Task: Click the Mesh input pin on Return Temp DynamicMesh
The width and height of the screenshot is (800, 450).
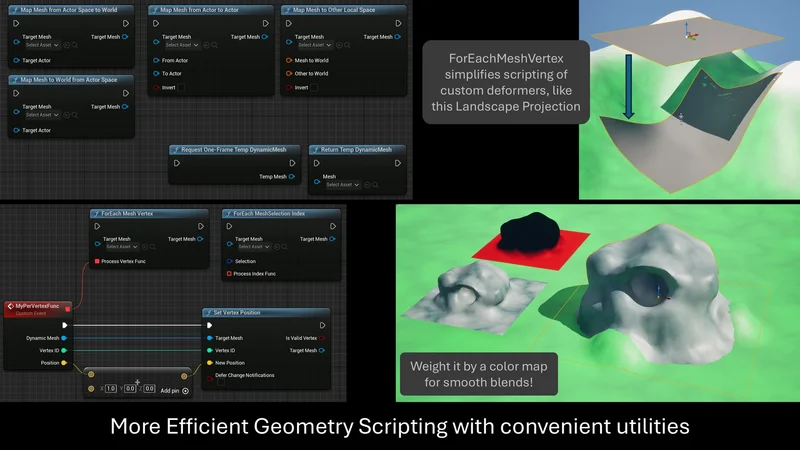Action: click(x=317, y=181)
